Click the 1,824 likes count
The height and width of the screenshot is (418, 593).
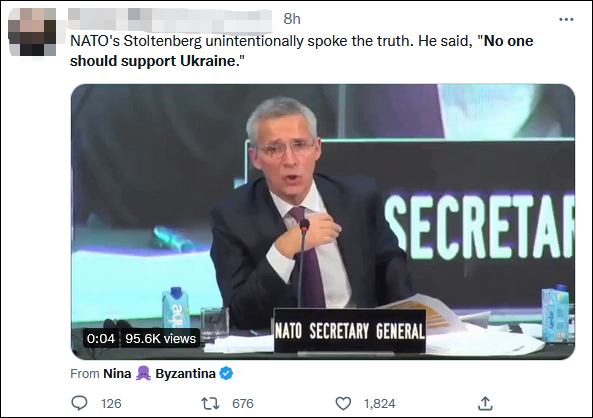pos(380,404)
